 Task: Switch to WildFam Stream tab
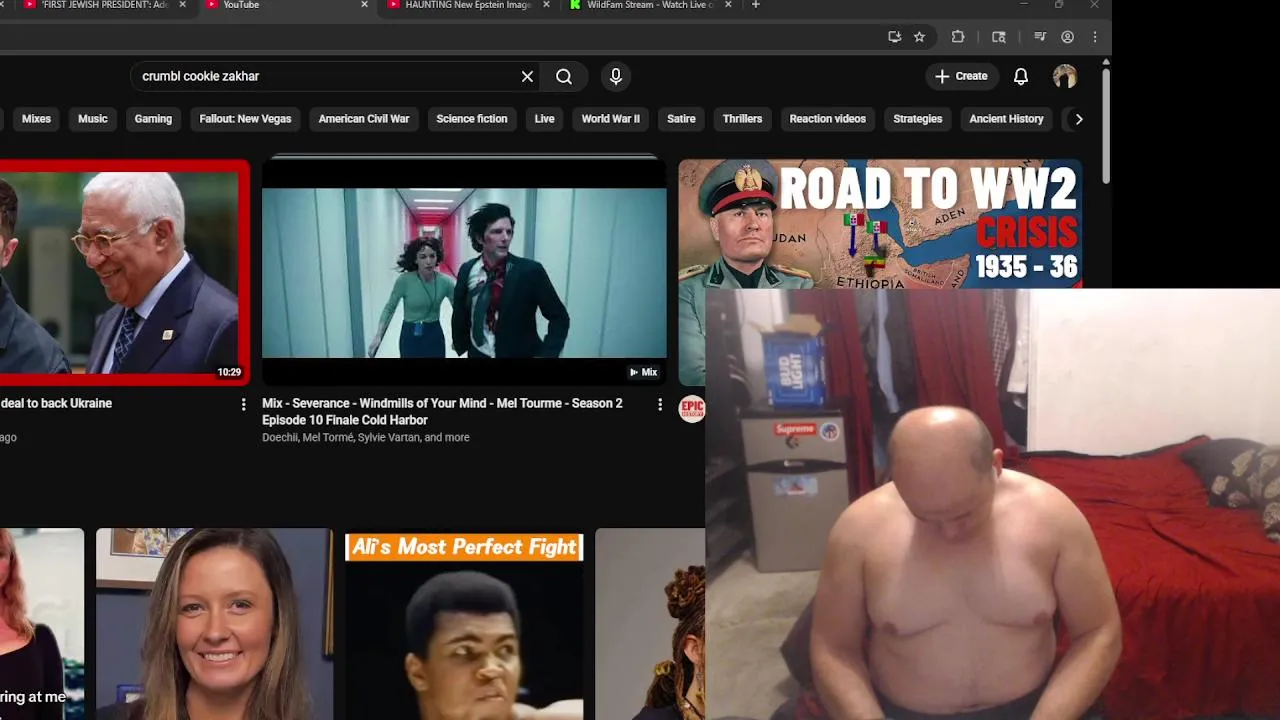click(650, 5)
